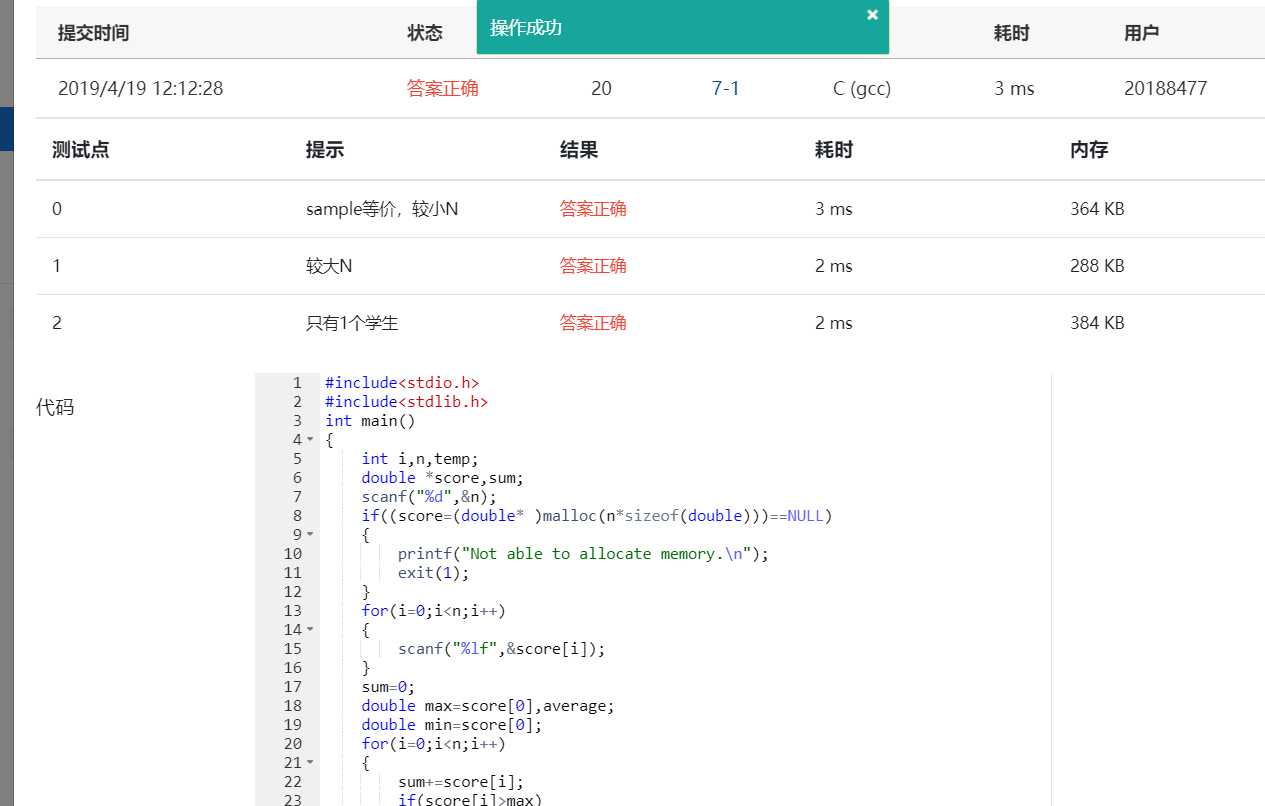This screenshot has width=1265, height=806.
Task: Click code line sum+=score[i];
Action: coord(461,782)
